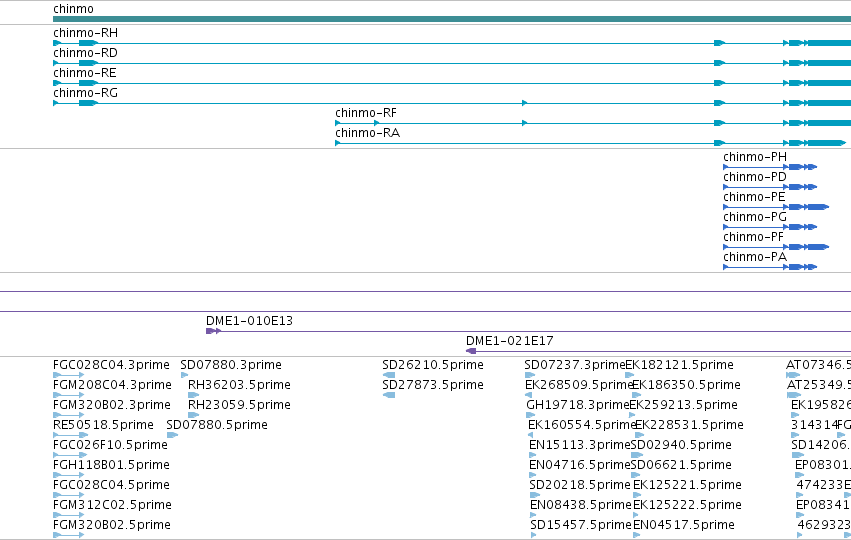Select FGM208C04.3prime EST label

(x=112, y=385)
